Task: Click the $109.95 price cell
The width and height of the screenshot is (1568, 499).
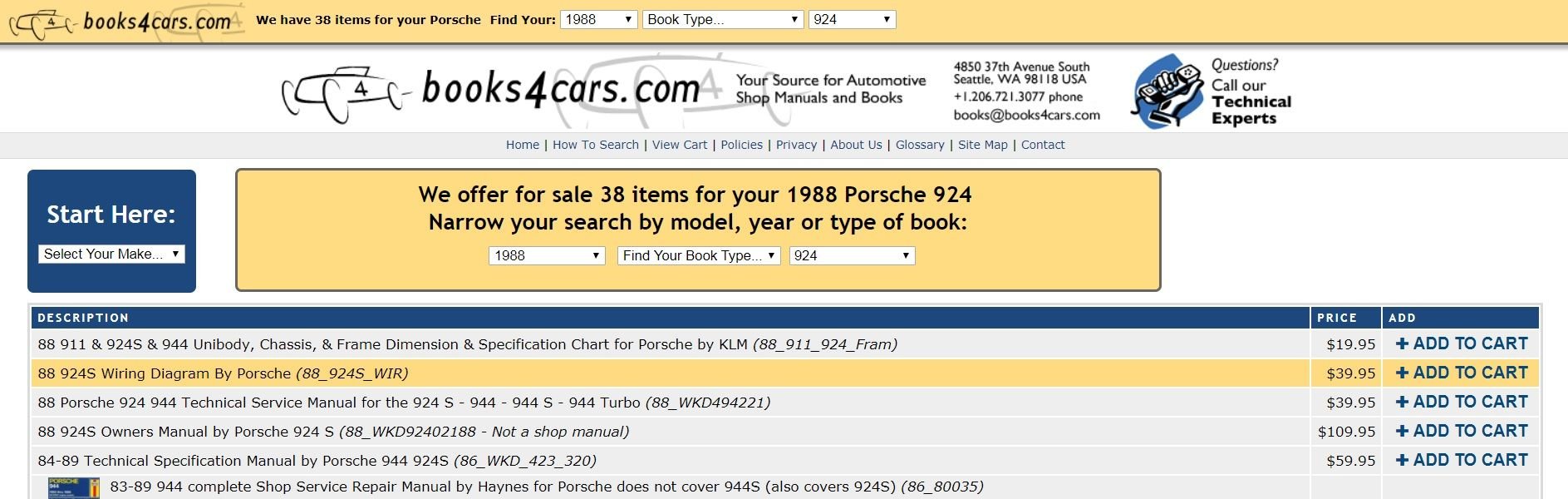Action: tap(1346, 432)
